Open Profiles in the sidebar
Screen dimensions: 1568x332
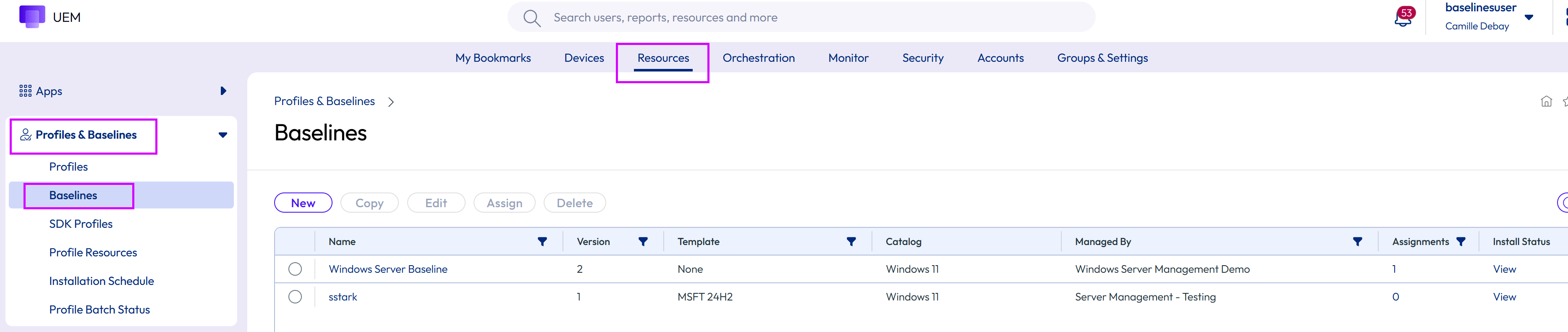point(68,167)
